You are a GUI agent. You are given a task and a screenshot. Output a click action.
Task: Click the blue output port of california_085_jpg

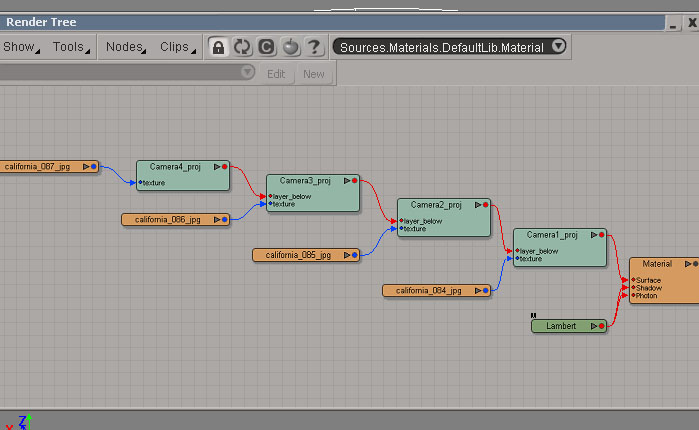tap(354, 255)
